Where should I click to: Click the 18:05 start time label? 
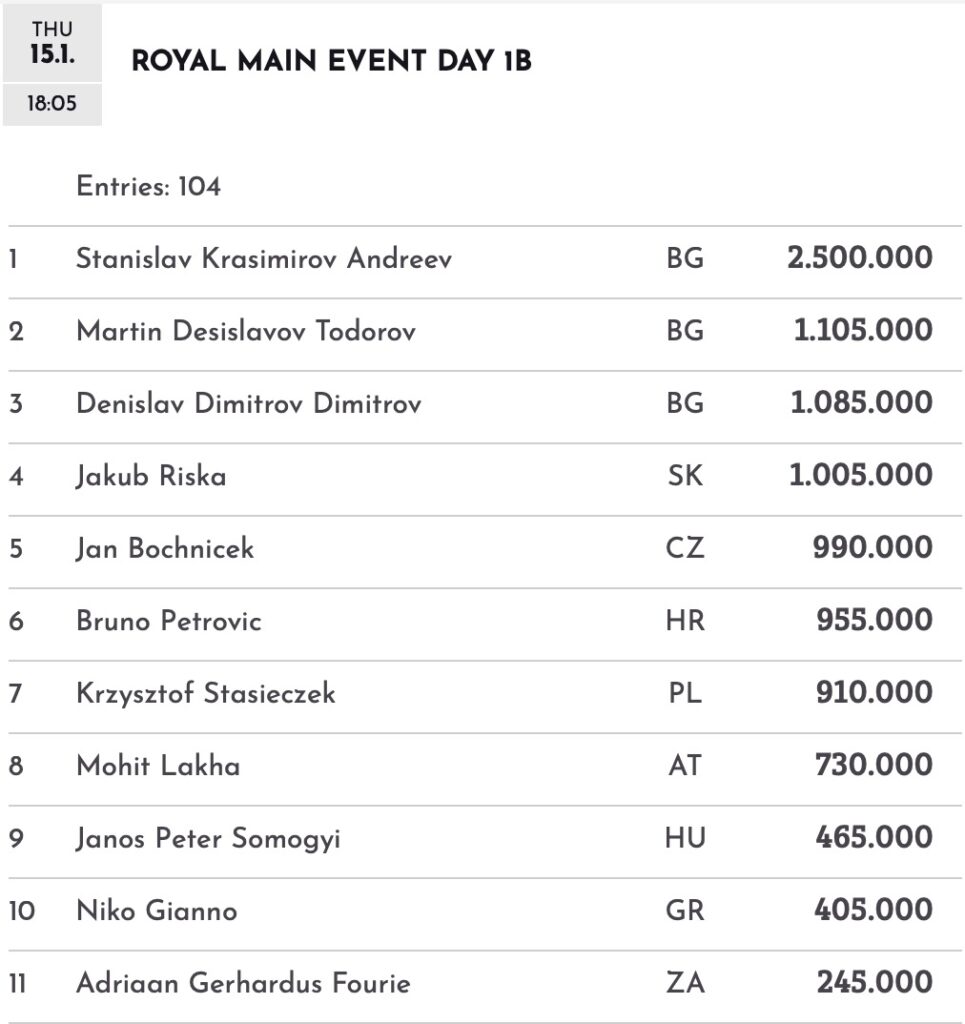(x=52, y=103)
